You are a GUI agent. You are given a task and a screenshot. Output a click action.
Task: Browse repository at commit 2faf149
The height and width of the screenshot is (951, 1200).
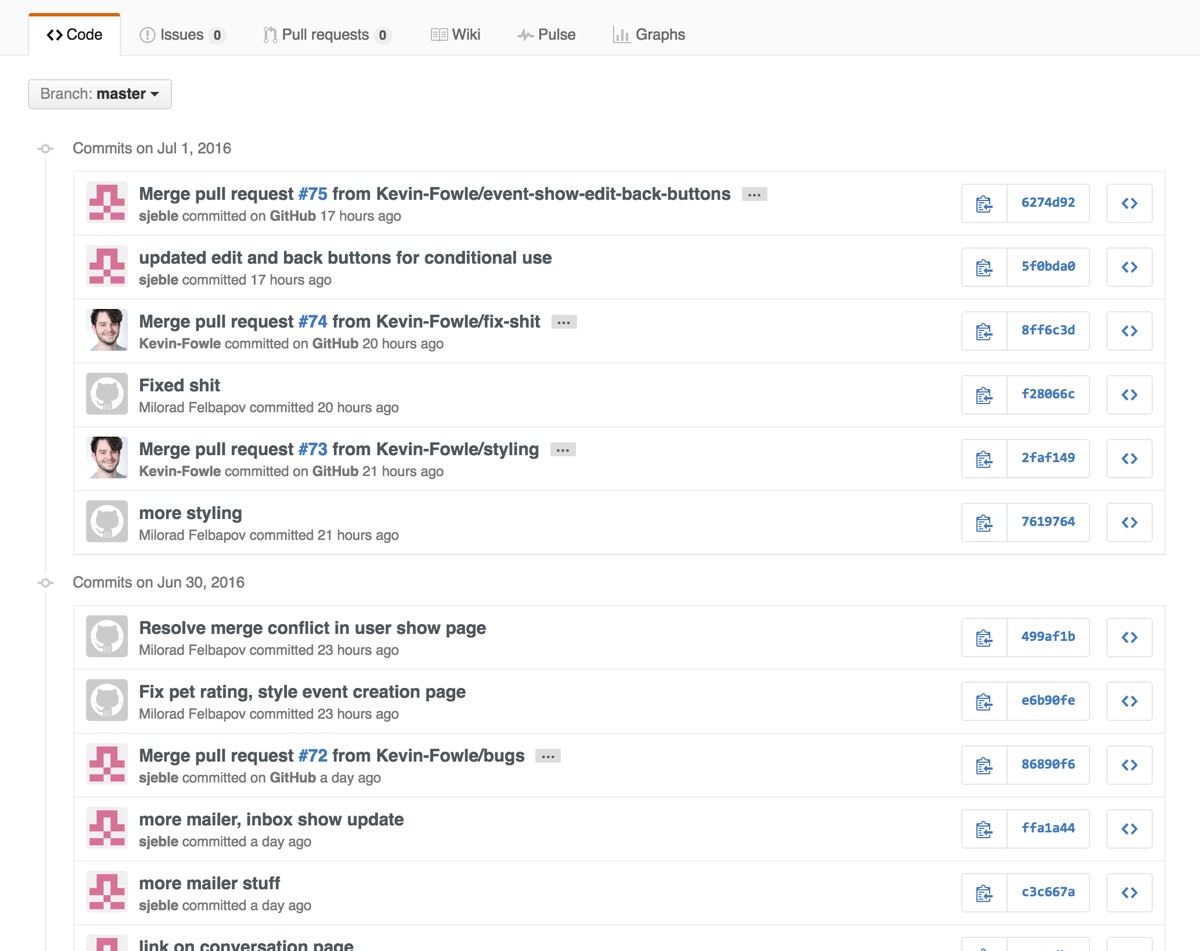tap(1129, 459)
